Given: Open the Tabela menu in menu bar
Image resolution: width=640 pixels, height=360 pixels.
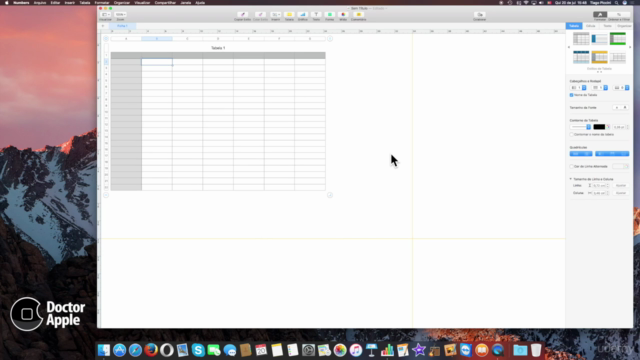Looking at the screenshot, I should tap(84, 2).
